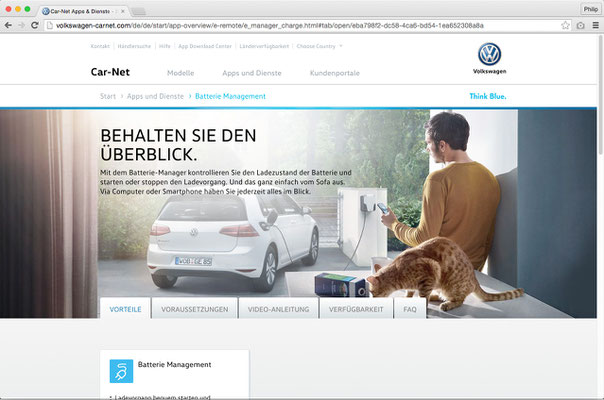This screenshot has width=604, height=400.
Task: Click the camera extension icon in toolbar
Action: coord(581,25)
